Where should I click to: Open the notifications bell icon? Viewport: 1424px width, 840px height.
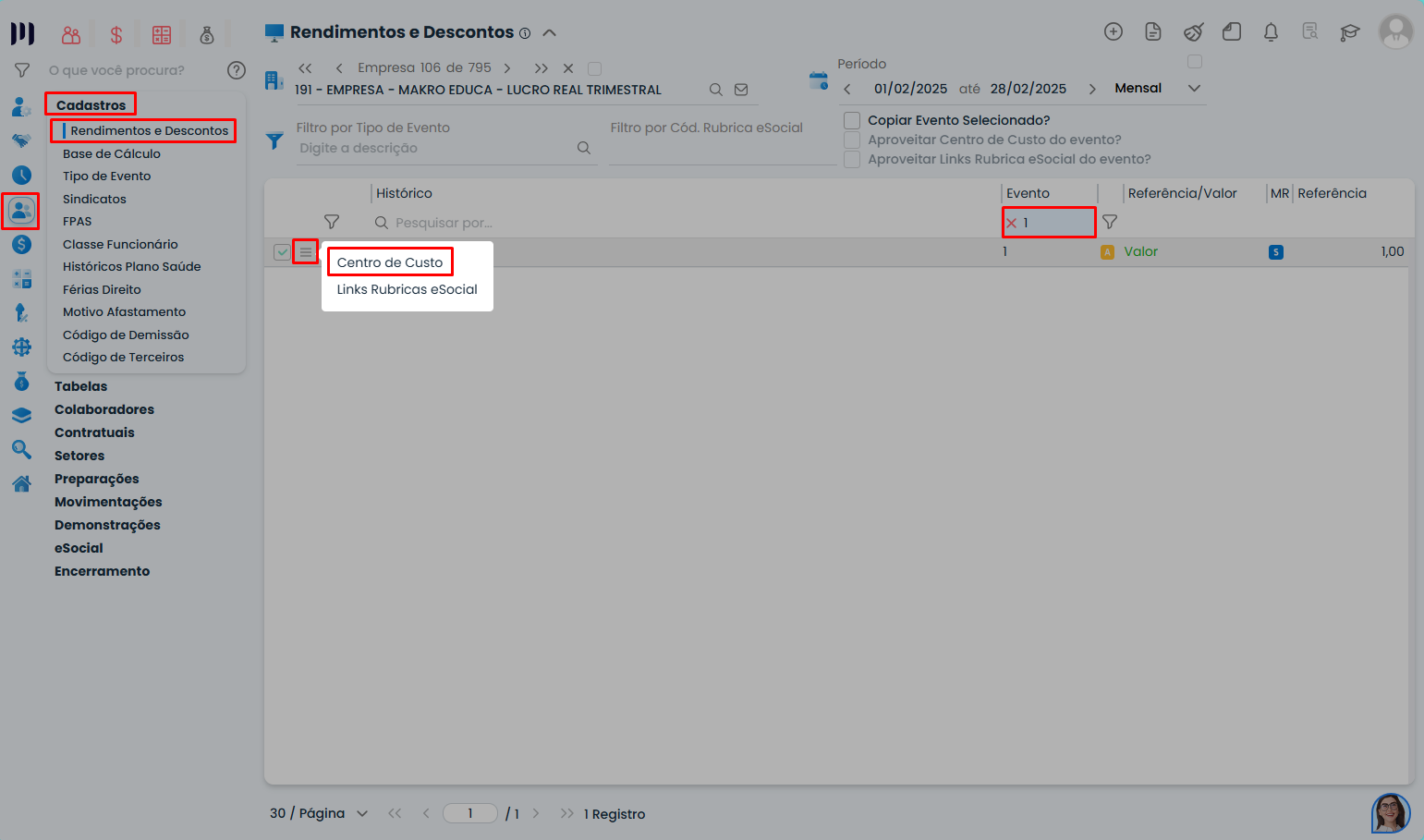tap(1271, 30)
